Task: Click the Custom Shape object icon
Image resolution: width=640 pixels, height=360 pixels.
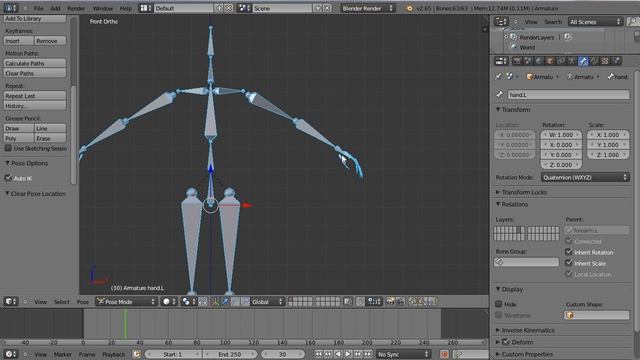Action: 569,315
